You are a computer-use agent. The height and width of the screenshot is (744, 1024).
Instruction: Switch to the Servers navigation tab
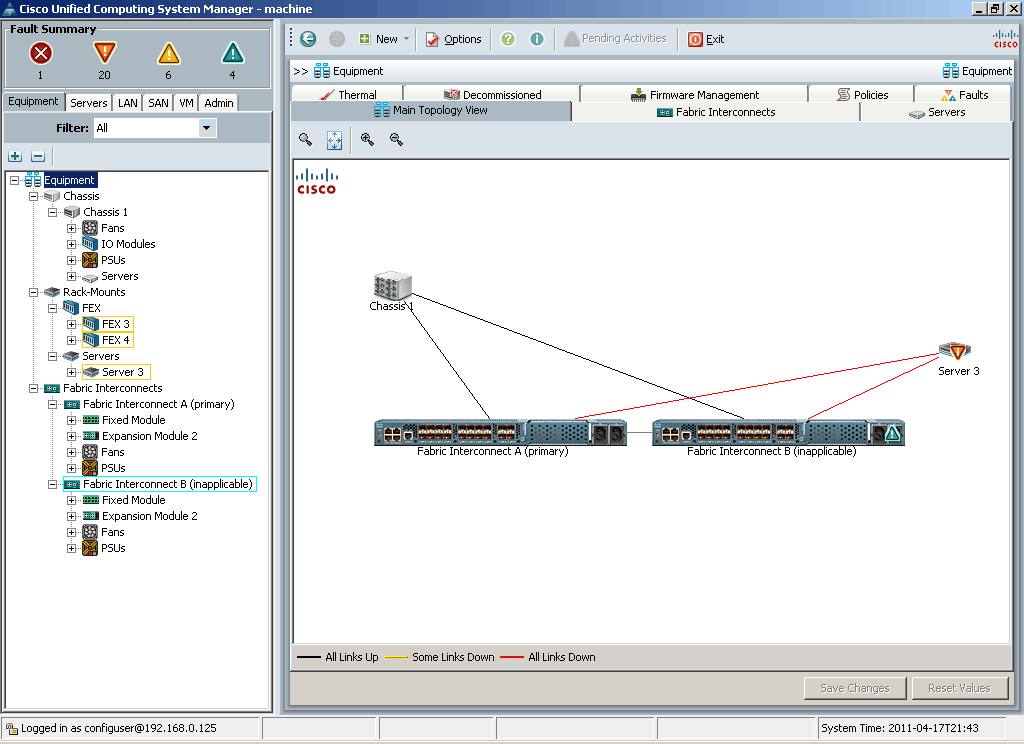point(88,103)
